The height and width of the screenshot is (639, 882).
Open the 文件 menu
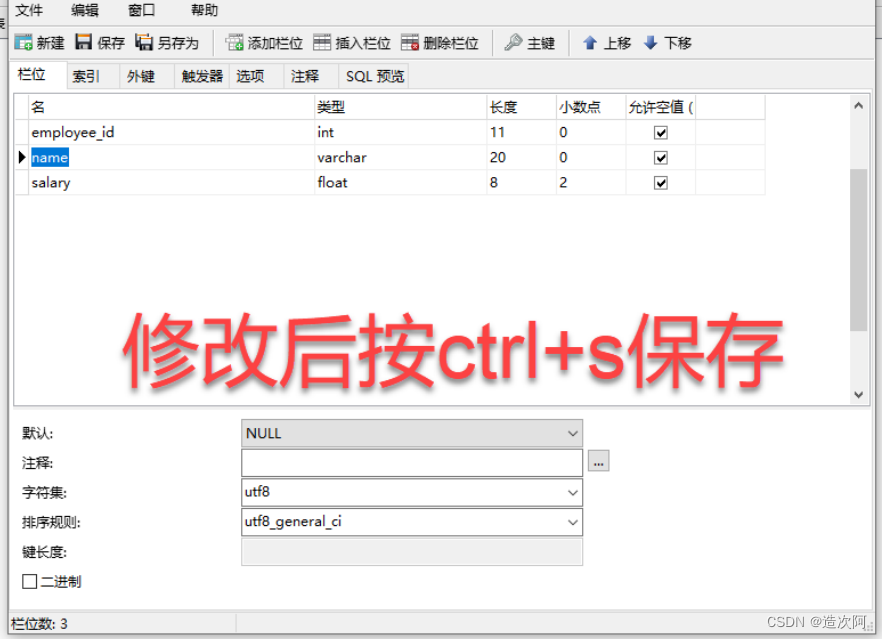pyautogui.click(x=30, y=11)
